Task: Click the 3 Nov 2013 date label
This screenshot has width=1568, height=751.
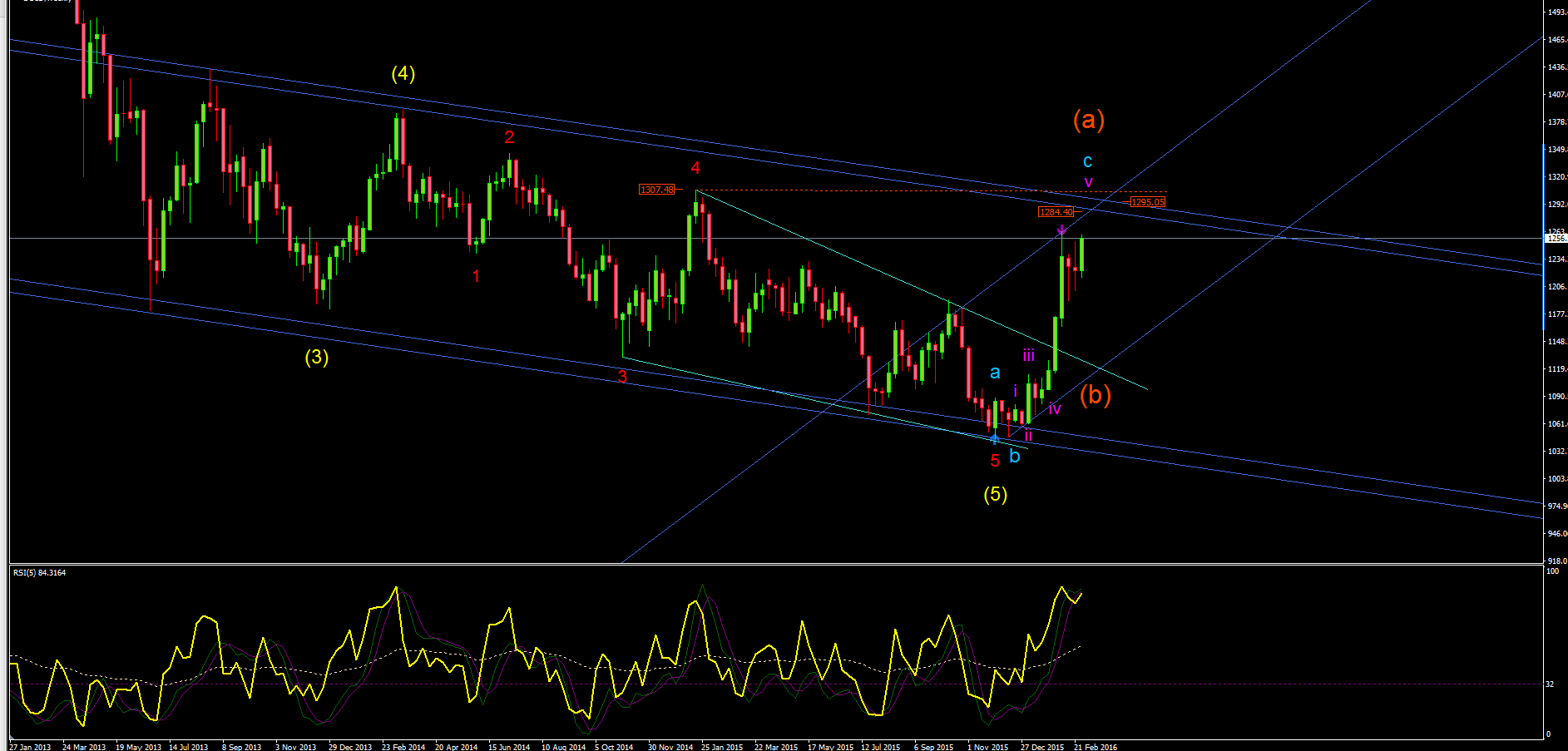Action: pos(295,747)
